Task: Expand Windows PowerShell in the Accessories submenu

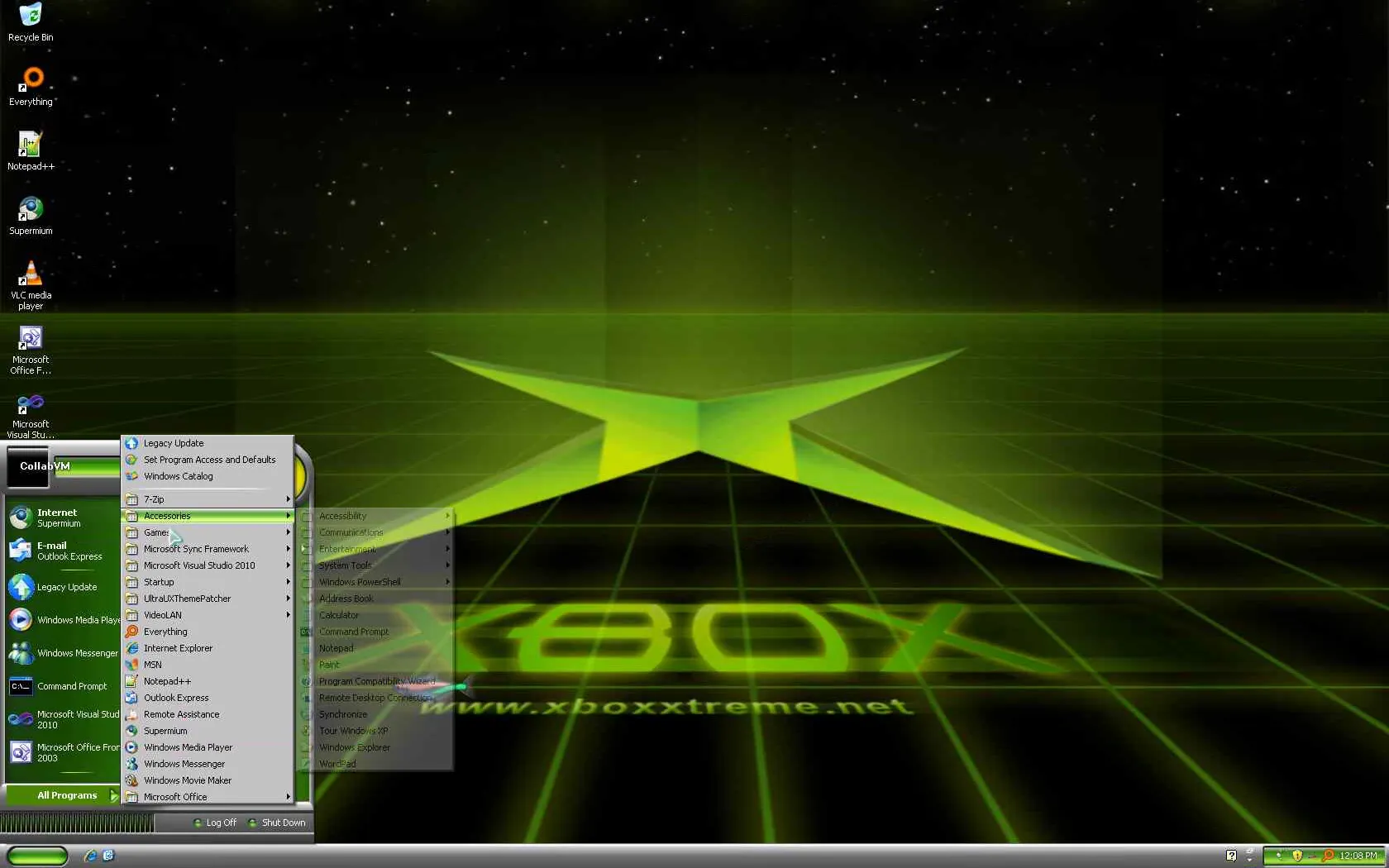Action: [375, 582]
